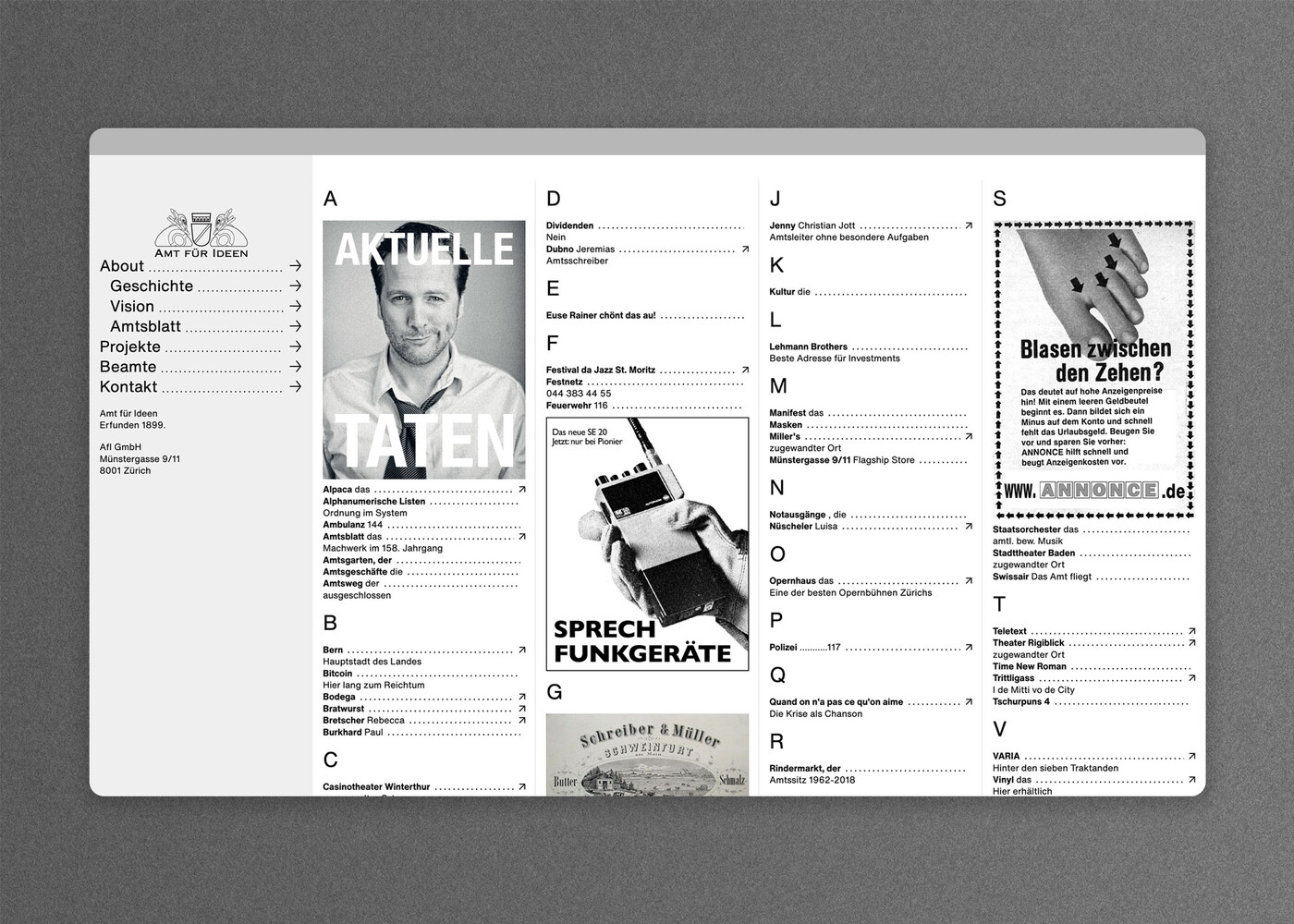Open Jenny Christian Jott via arrow icon
Screen dimensions: 1294x924
(x=968, y=225)
